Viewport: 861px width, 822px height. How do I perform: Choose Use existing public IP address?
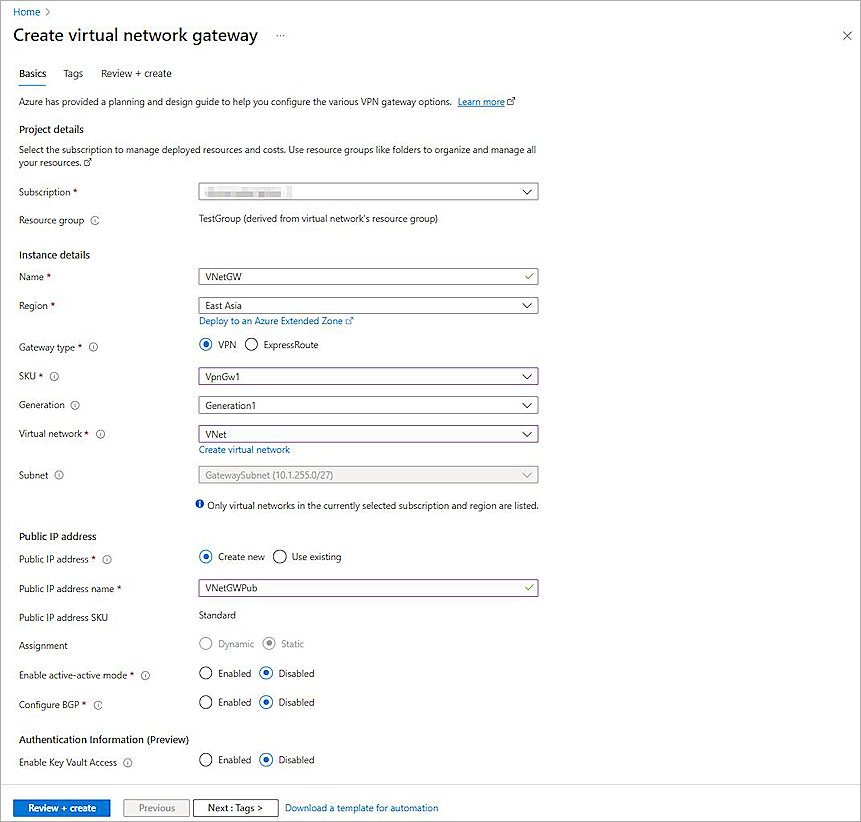coord(279,557)
